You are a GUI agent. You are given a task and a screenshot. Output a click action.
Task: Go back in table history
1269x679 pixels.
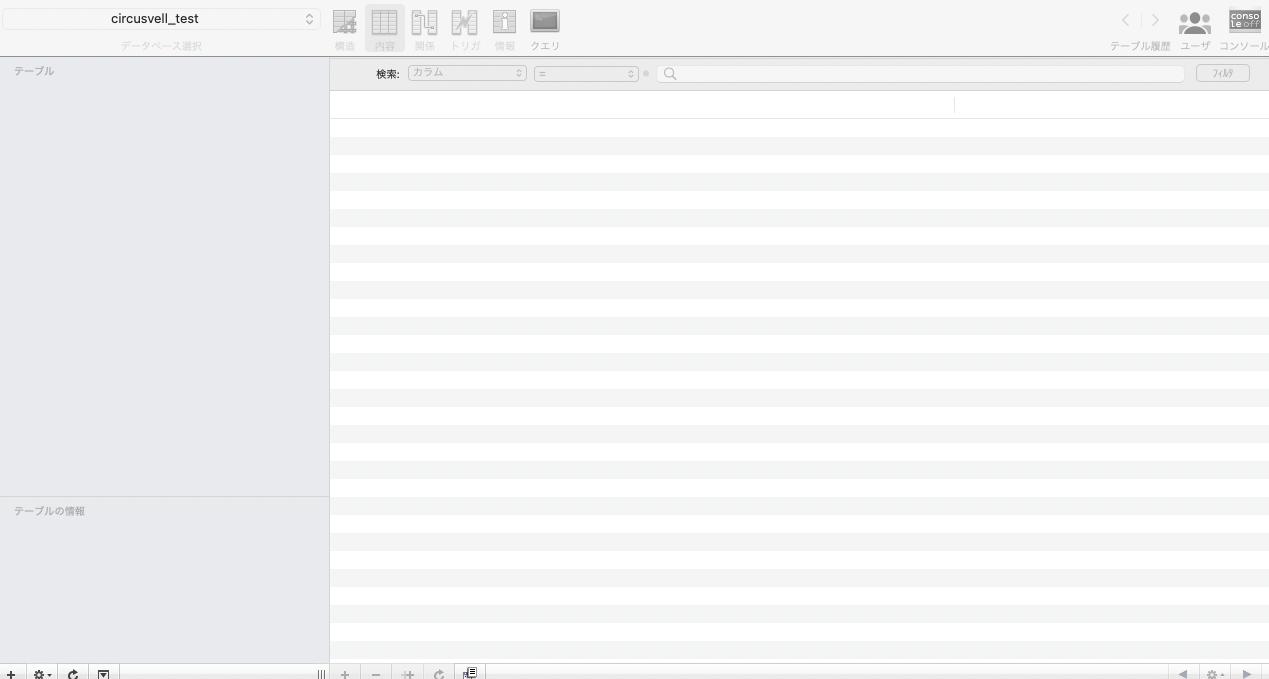coord(1126,20)
